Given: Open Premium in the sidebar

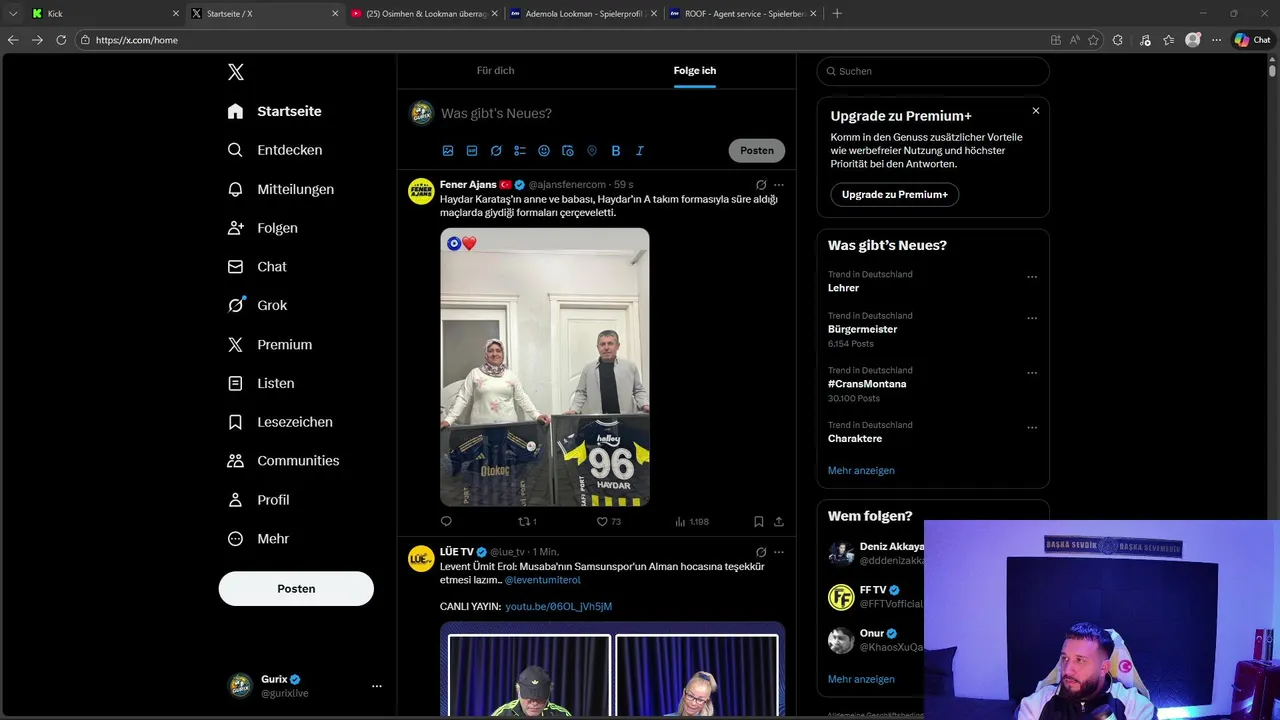Looking at the screenshot, I should tap(270, 344).
